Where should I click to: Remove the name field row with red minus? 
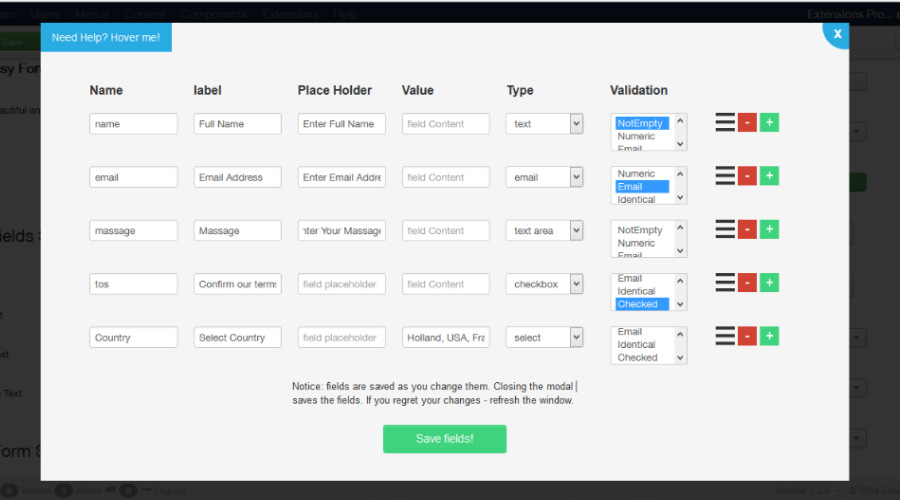(x=747, y=122)
